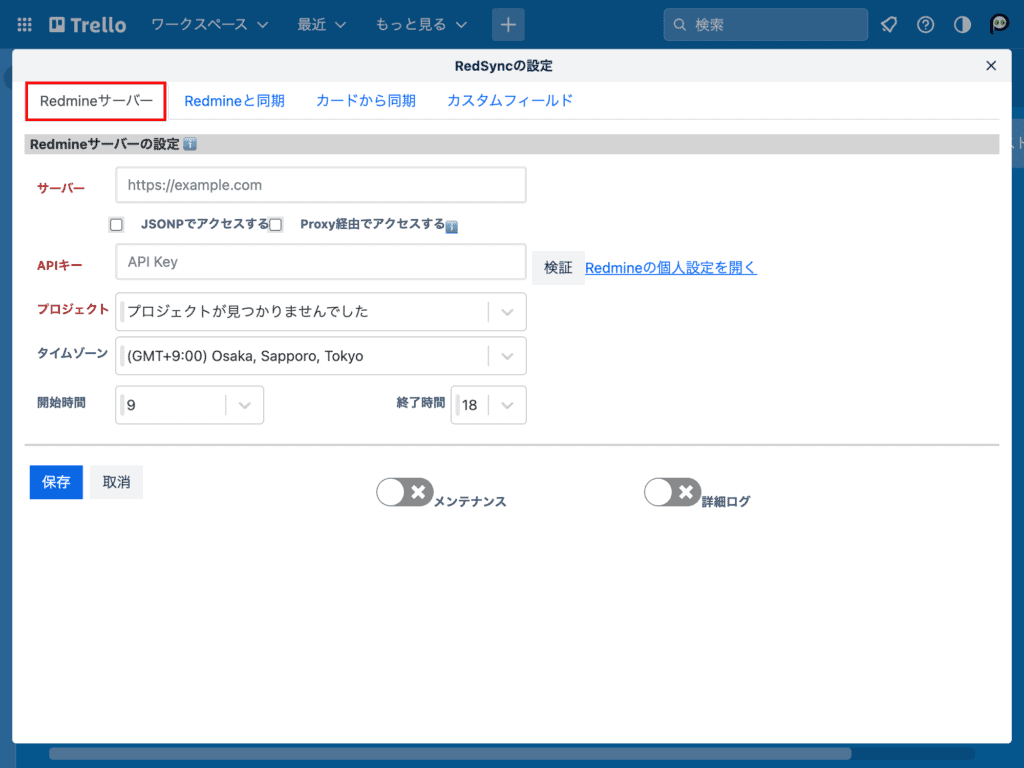Open the apps grid icon in the top bar
The image size is (1024, 768).
(x=24, y=24)
